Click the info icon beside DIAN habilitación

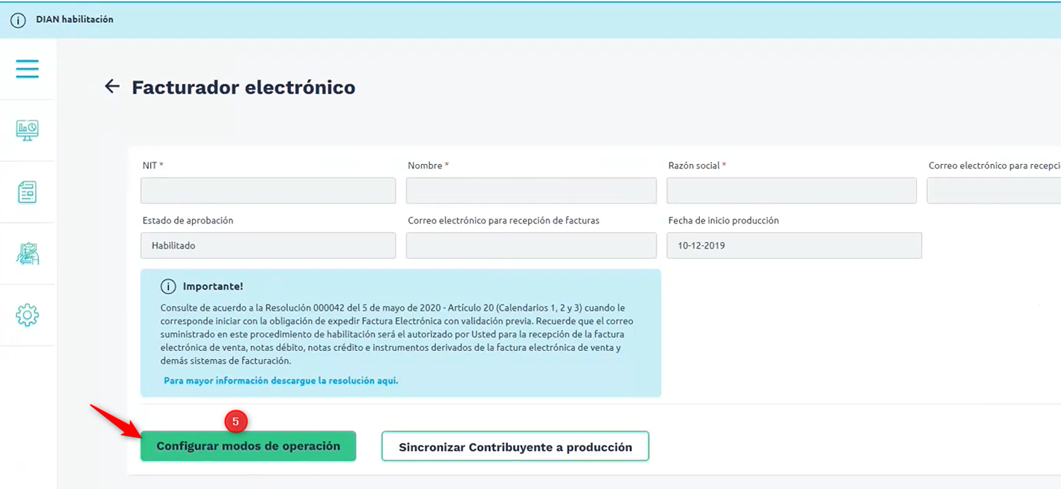(x=18, y=20)
